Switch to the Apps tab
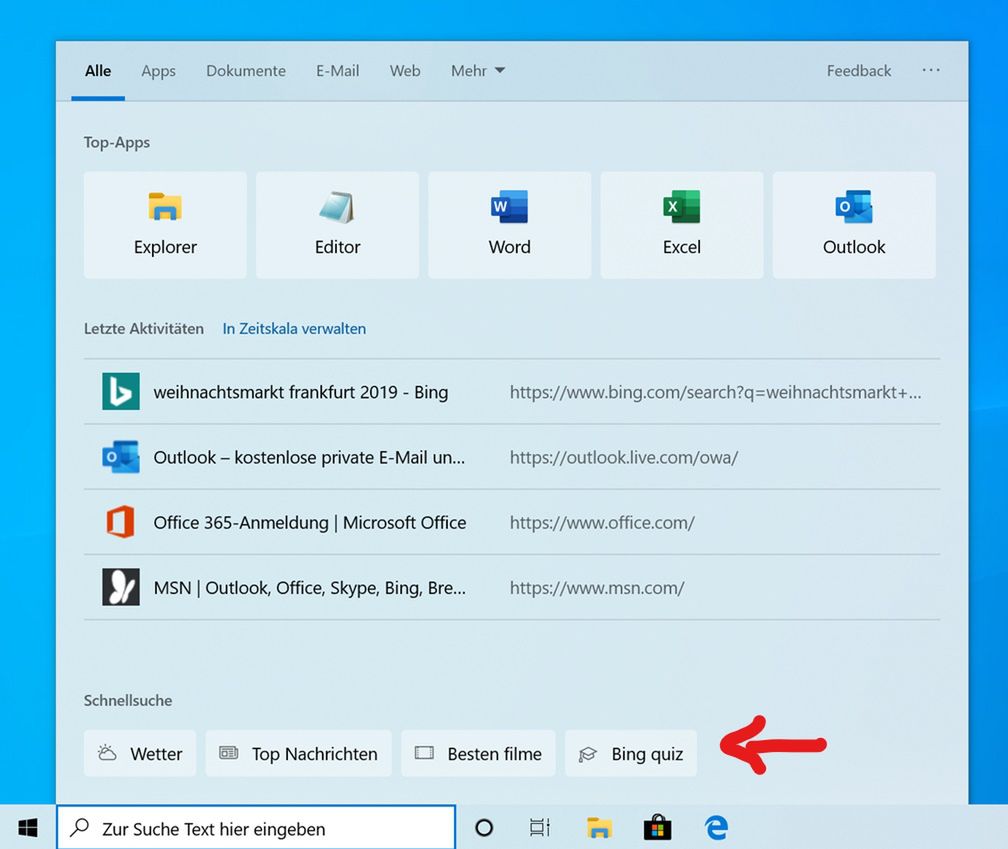Image resolution: width=1008 pixels, height=849 pixels. (x=158, y=71)
